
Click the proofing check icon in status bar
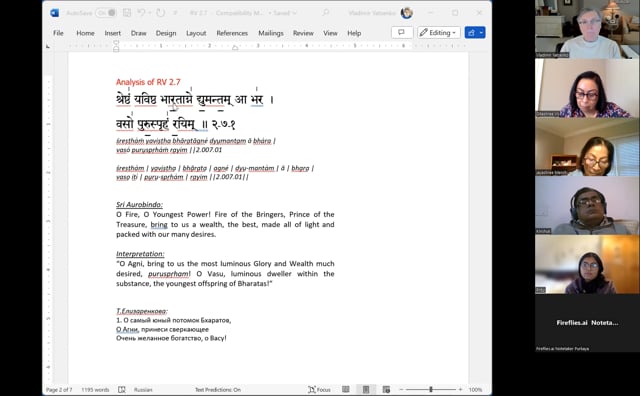point(122,389)
